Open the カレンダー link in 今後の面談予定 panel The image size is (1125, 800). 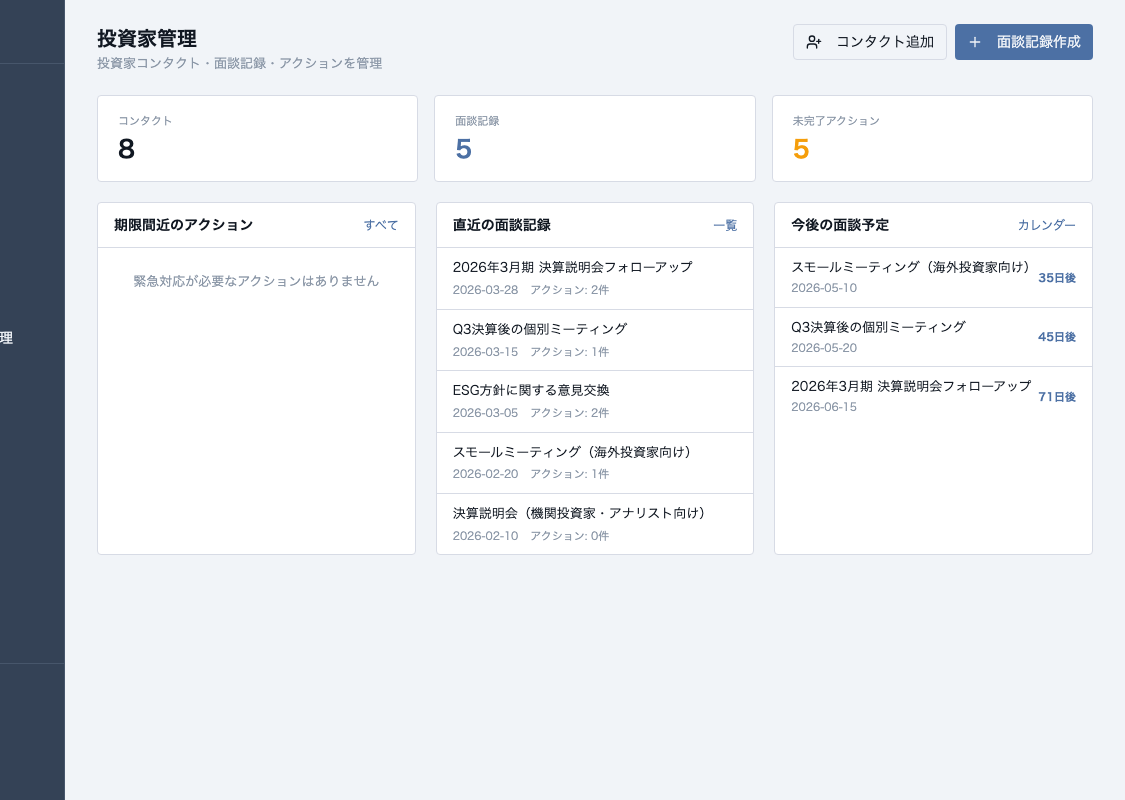tap(1046, 225)
